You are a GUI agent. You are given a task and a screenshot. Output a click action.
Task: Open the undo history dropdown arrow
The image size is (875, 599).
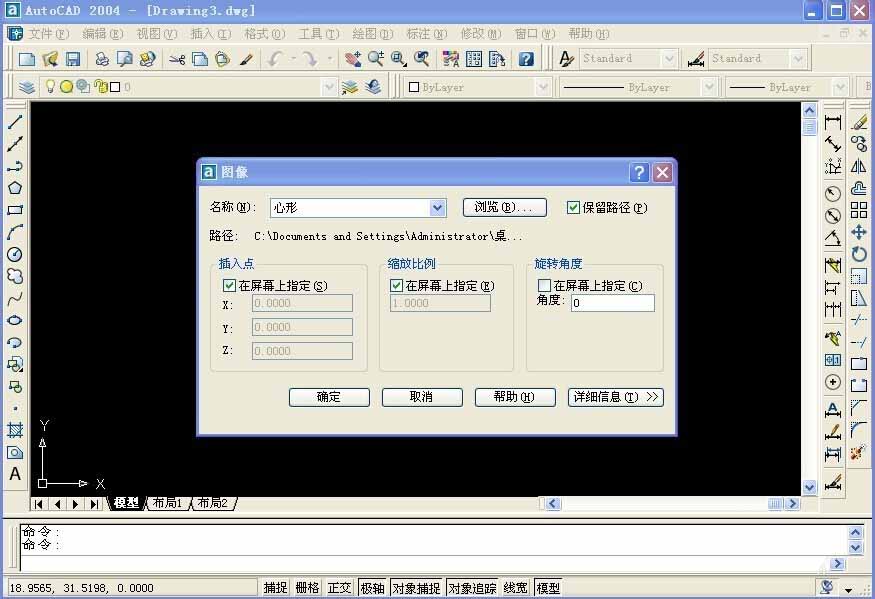click(x=292, y=59)
